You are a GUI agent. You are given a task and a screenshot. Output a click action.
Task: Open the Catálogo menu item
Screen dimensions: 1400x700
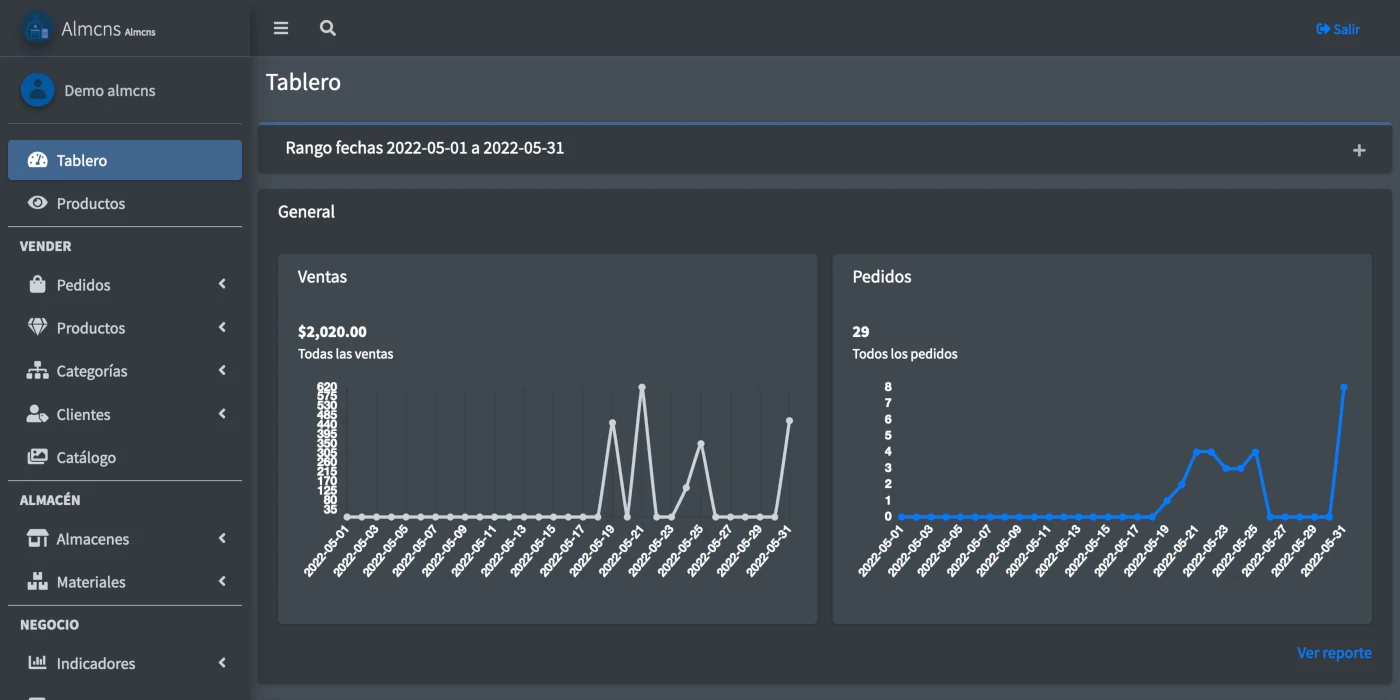(86, 457)
